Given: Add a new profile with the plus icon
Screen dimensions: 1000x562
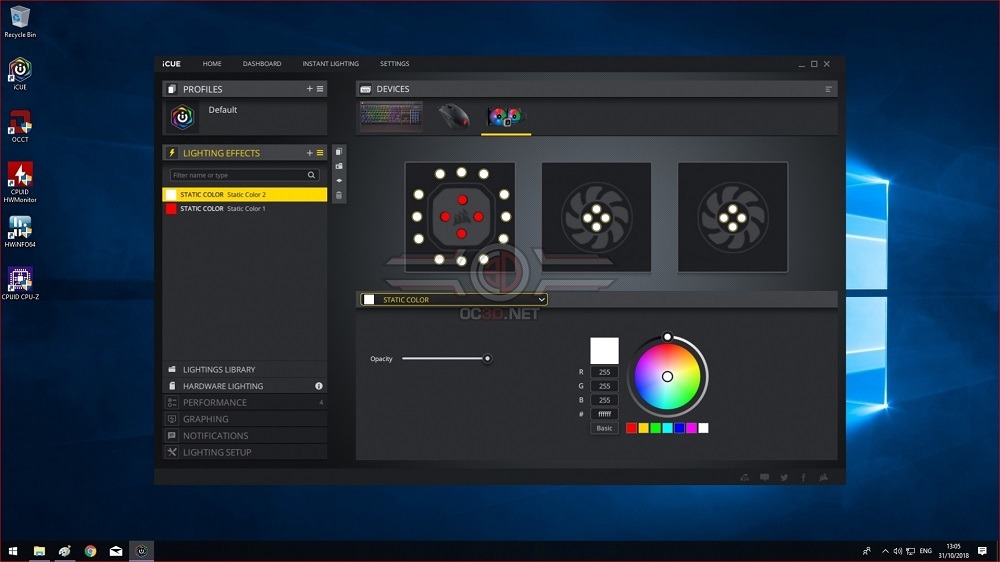Looking at the screenshot, I should pyautogui.click(x=309, y=89).
